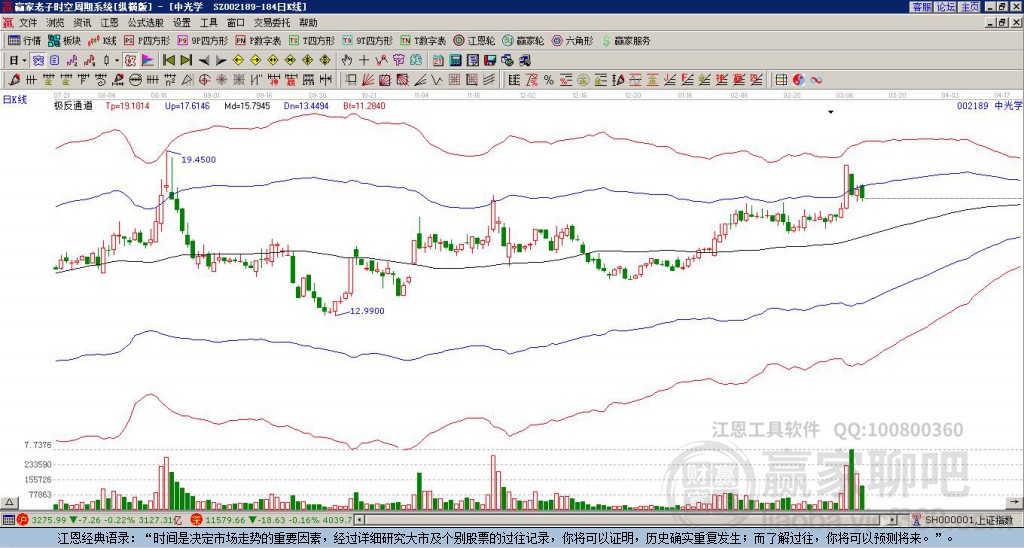The width and height of the screenshot is (1024, 548).
Task: Click the 论坛 forum button
Action: click(945, 7)
